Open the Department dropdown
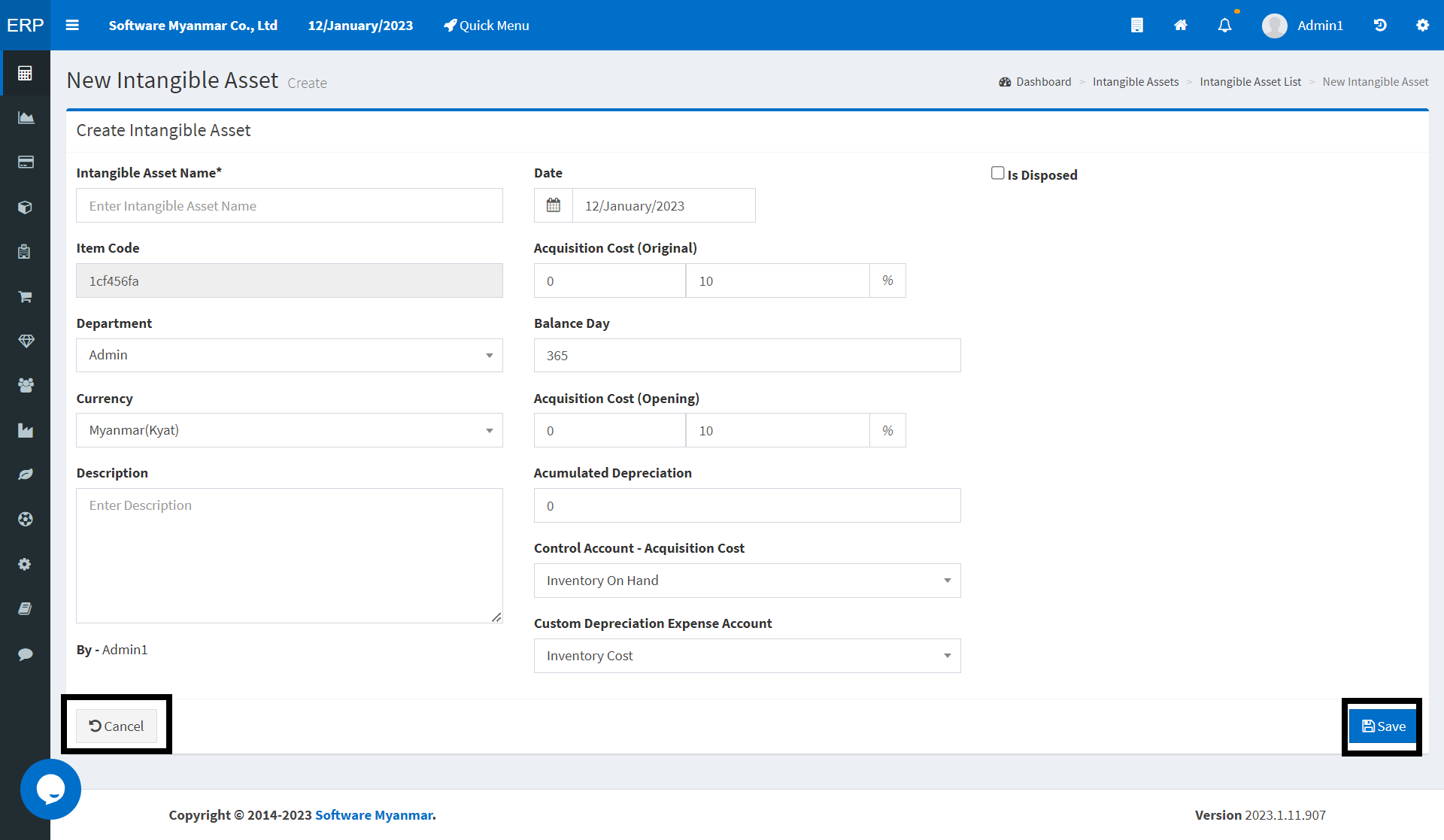This screenshot has width=1444, height=840. [289, 355]
